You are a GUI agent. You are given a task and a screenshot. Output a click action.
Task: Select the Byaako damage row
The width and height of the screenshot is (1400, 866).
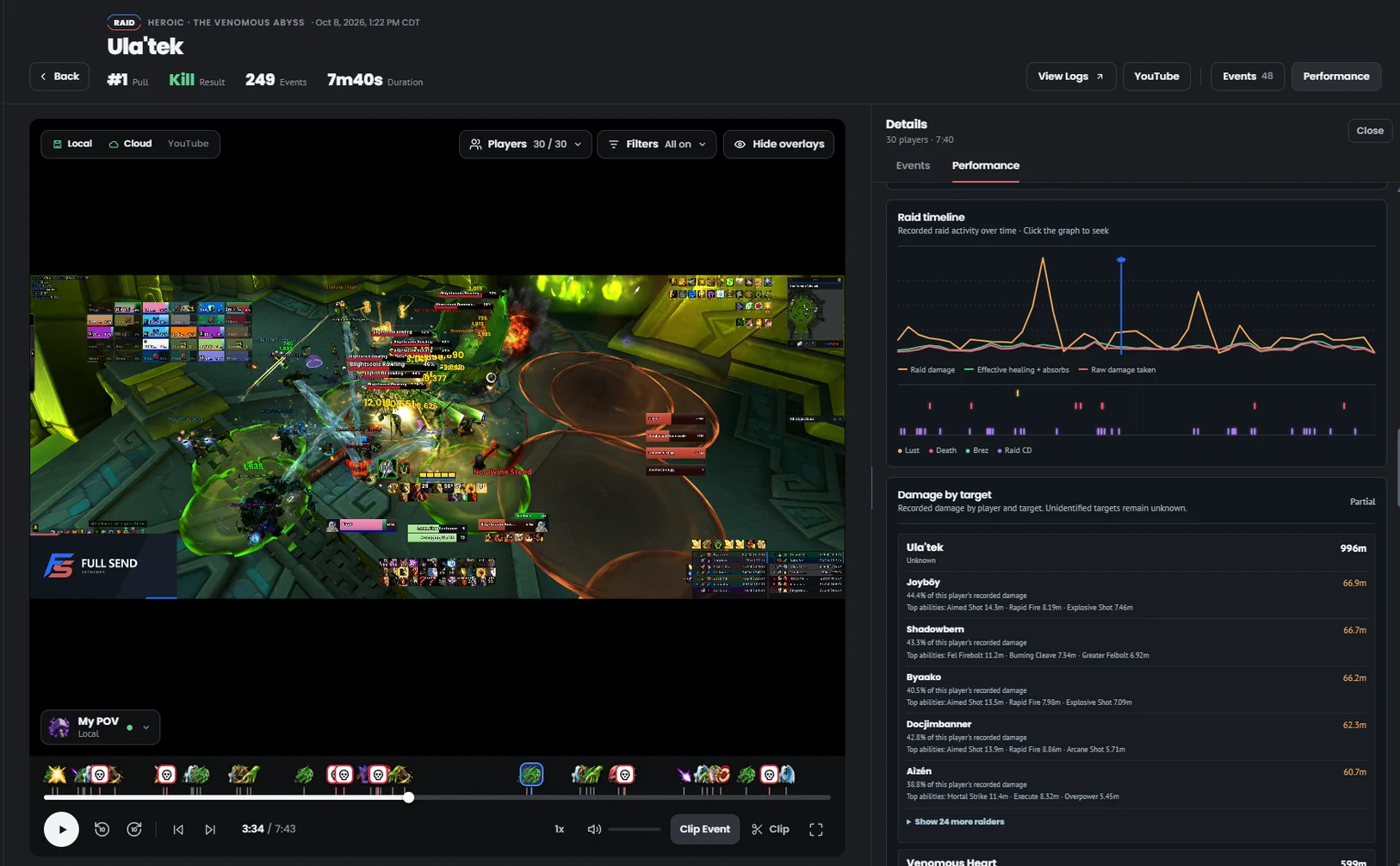tap(1136, 690)
